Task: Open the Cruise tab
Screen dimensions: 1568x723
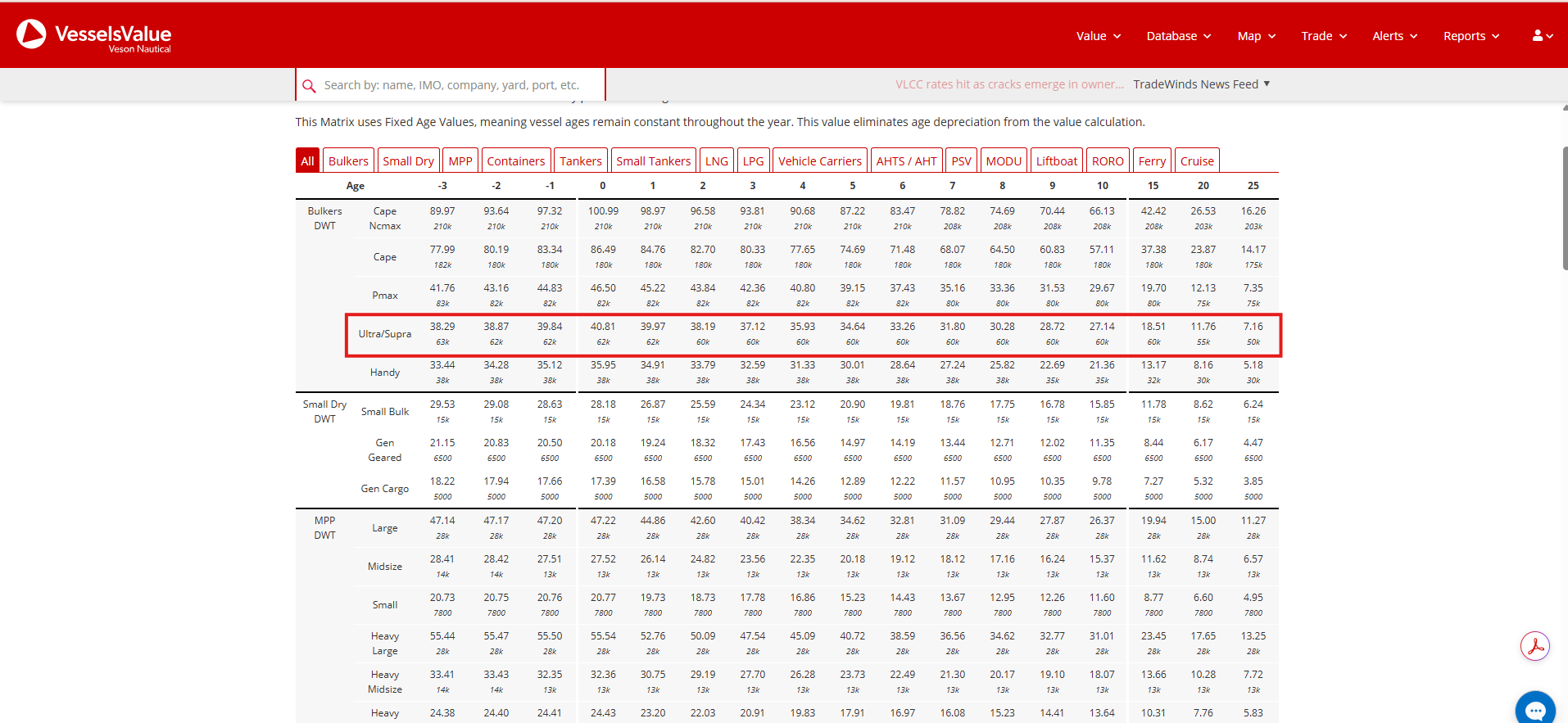Action: 1197,160
